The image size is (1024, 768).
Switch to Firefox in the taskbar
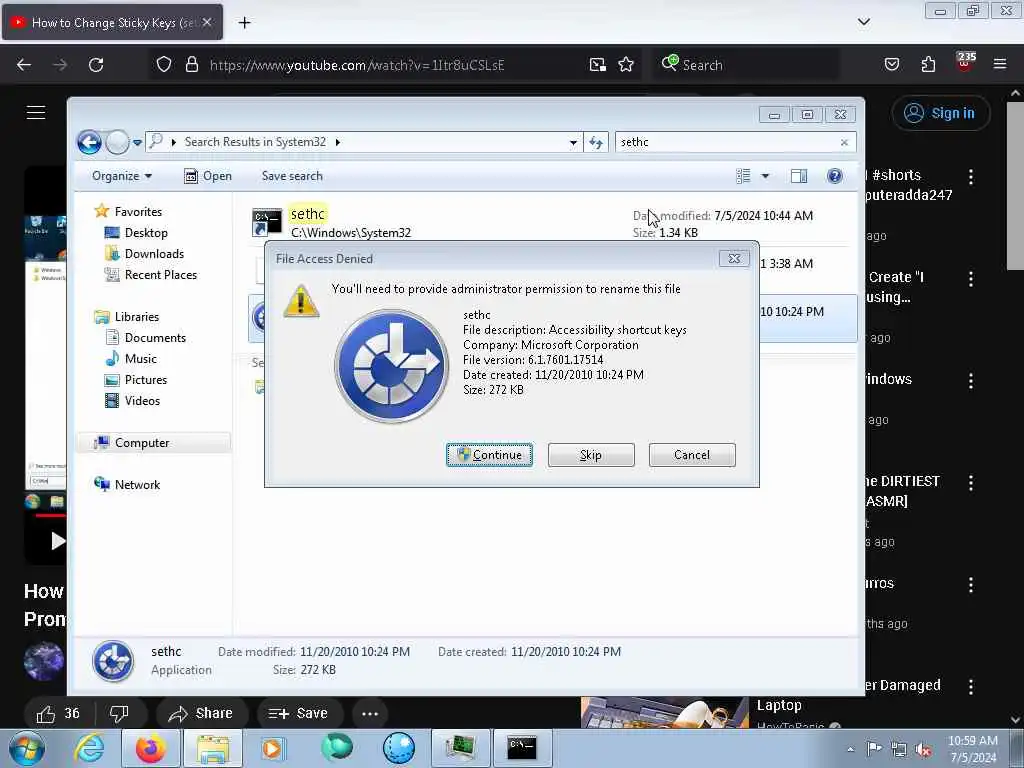click(x=151, y=748)
